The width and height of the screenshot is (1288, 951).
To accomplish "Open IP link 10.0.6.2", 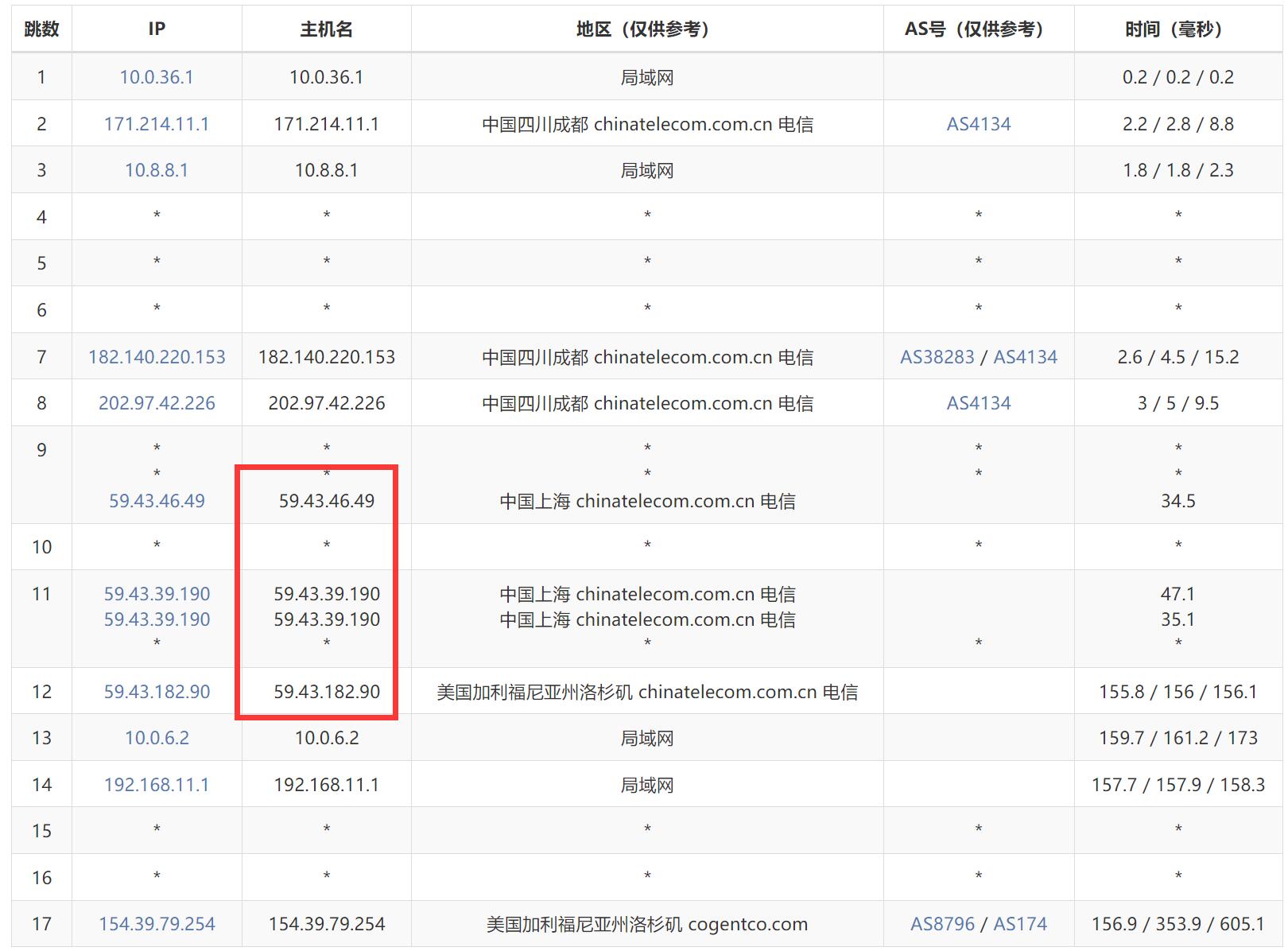I will click(x=157, y=738).
